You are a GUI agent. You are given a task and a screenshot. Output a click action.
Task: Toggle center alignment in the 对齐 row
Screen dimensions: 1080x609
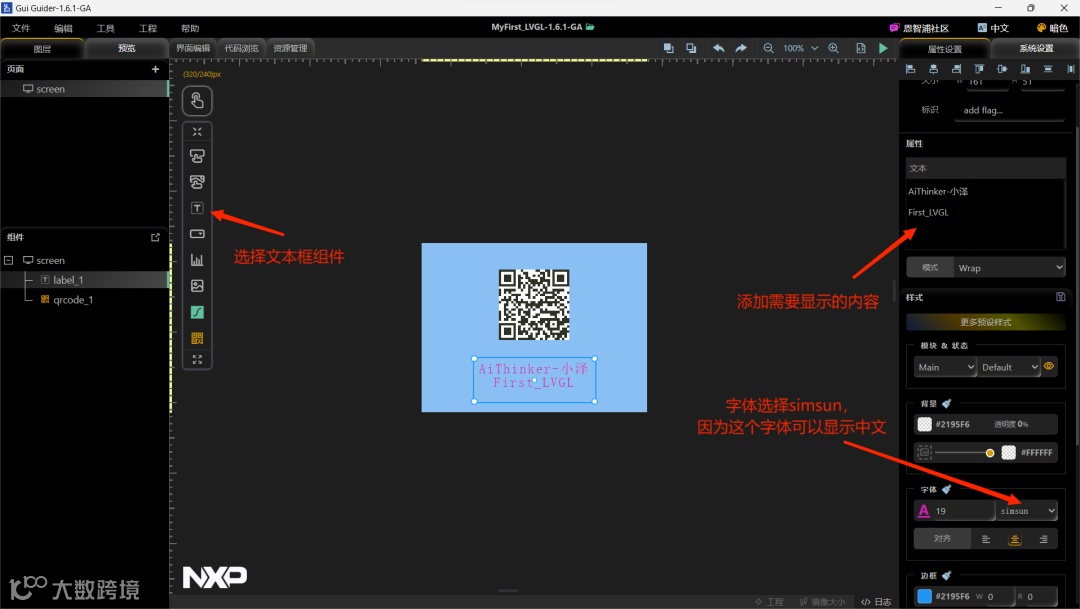click(1014, 539)
